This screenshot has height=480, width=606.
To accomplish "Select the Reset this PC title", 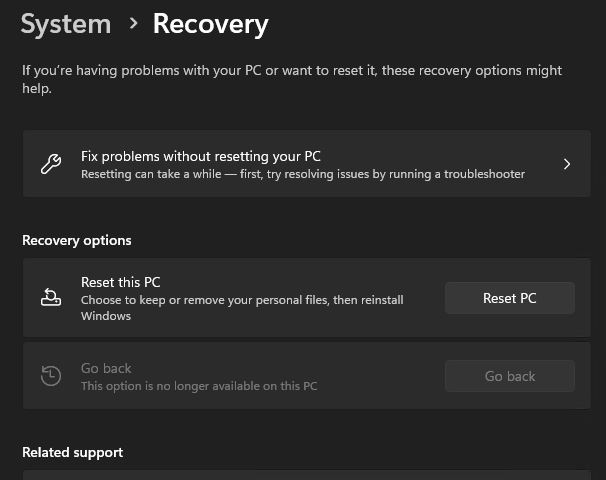I will coord(121,282).
